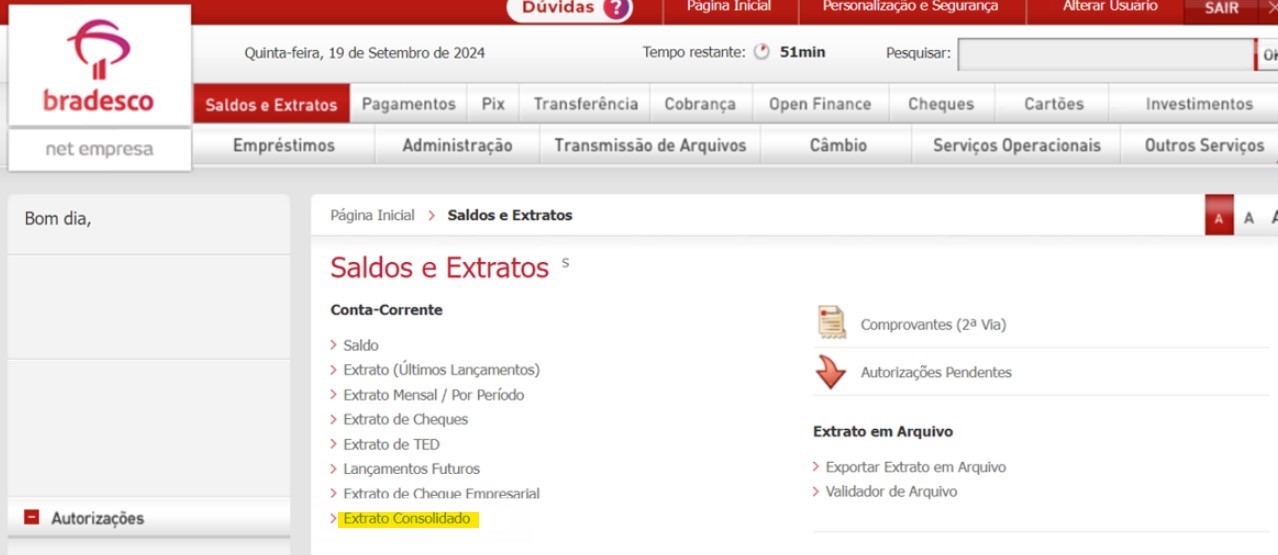1278x555 pixels.
Task: Open the Lançamentos Futuros link
Action: point(411,468)
